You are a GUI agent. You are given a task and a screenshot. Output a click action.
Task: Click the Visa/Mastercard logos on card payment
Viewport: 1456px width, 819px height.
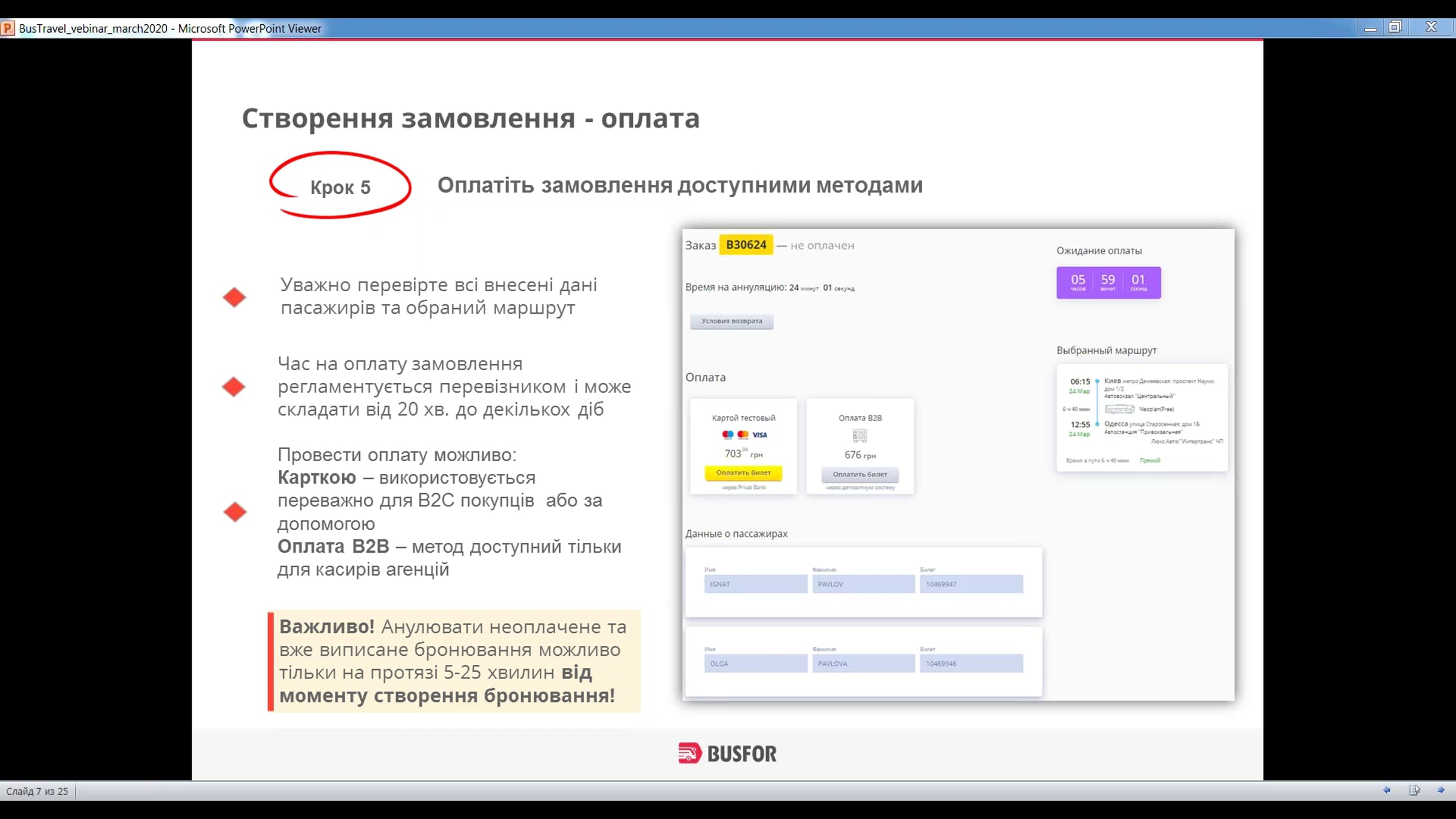pyautogui.click(x=744, y=434)
